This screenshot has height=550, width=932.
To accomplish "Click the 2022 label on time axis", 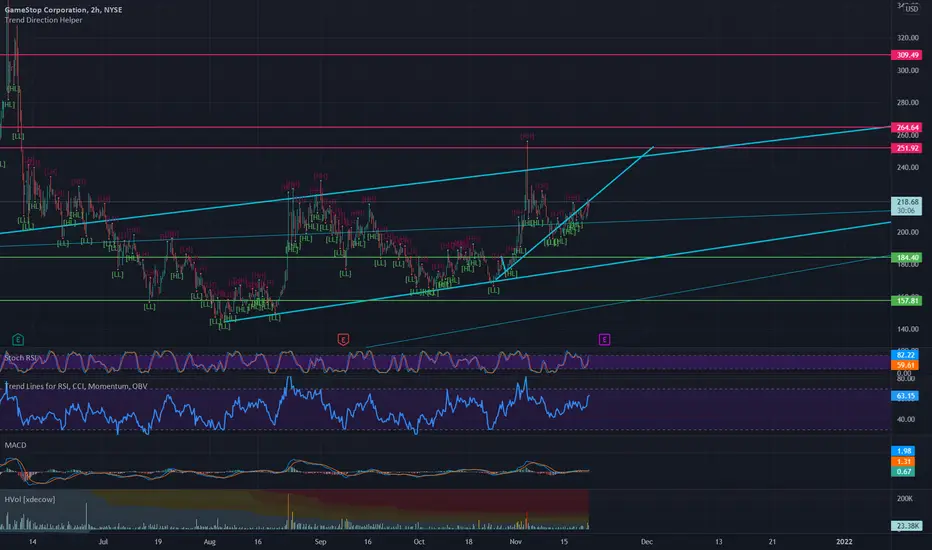I will [x=844, y=542].
